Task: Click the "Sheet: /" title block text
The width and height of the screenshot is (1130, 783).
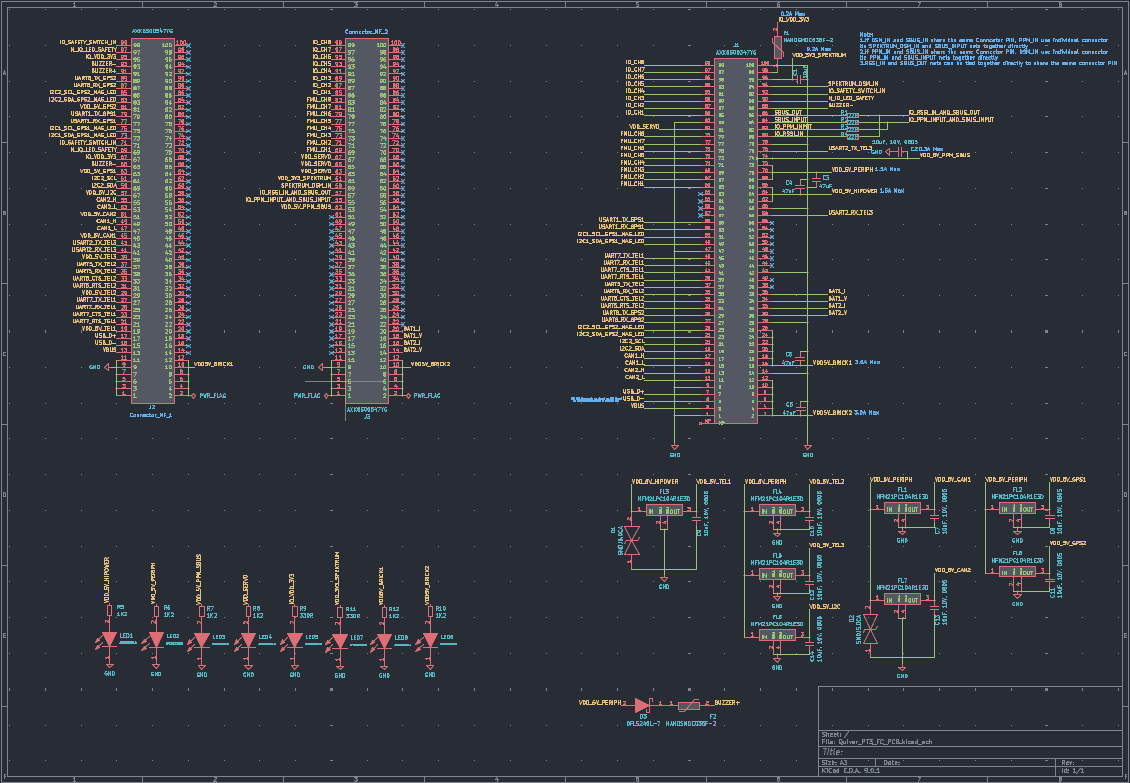Action: [835, 734]
